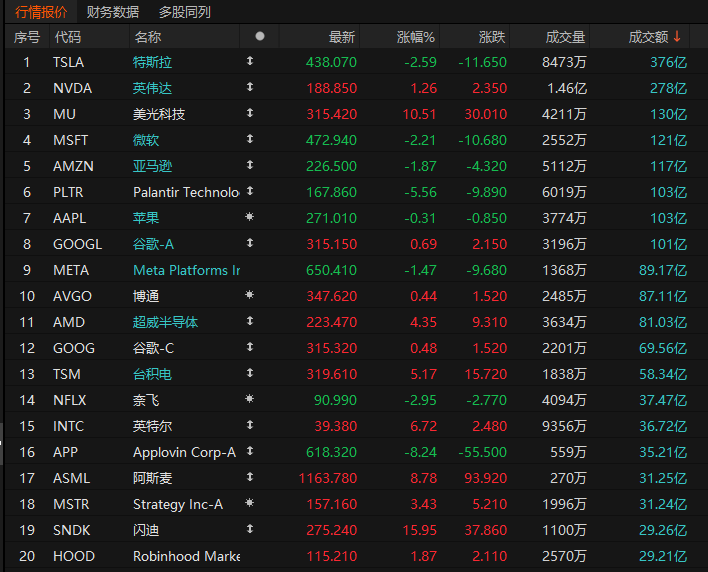Click the latest price 1163.780
Screen dimensions: 708x572
[x=328, y=478]
